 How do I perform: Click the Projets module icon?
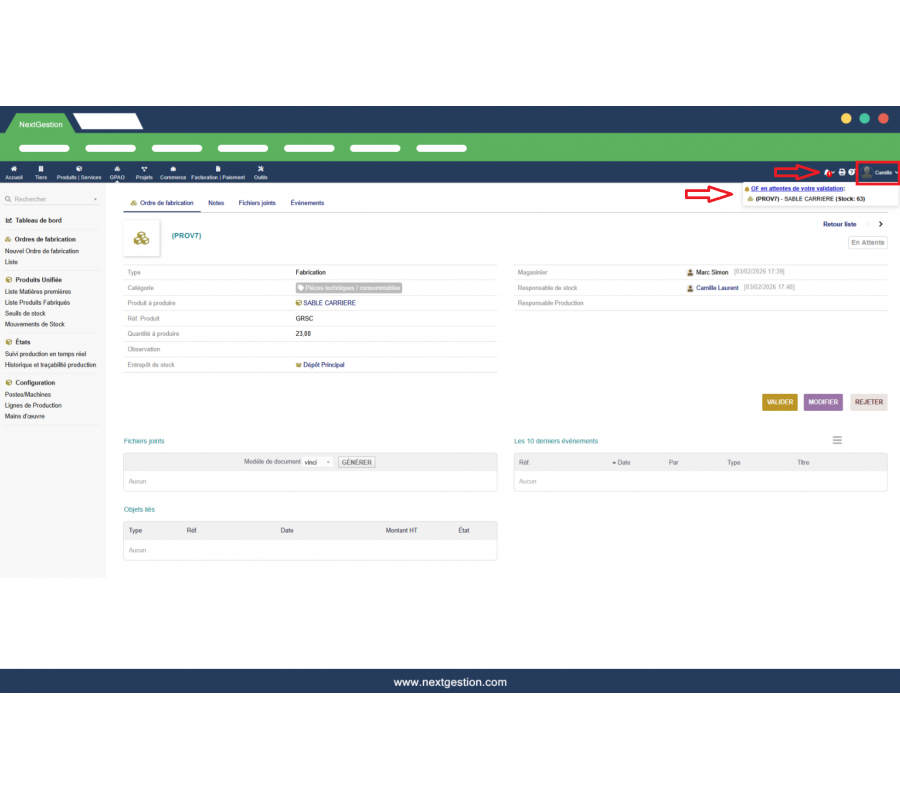coord(144,172)
